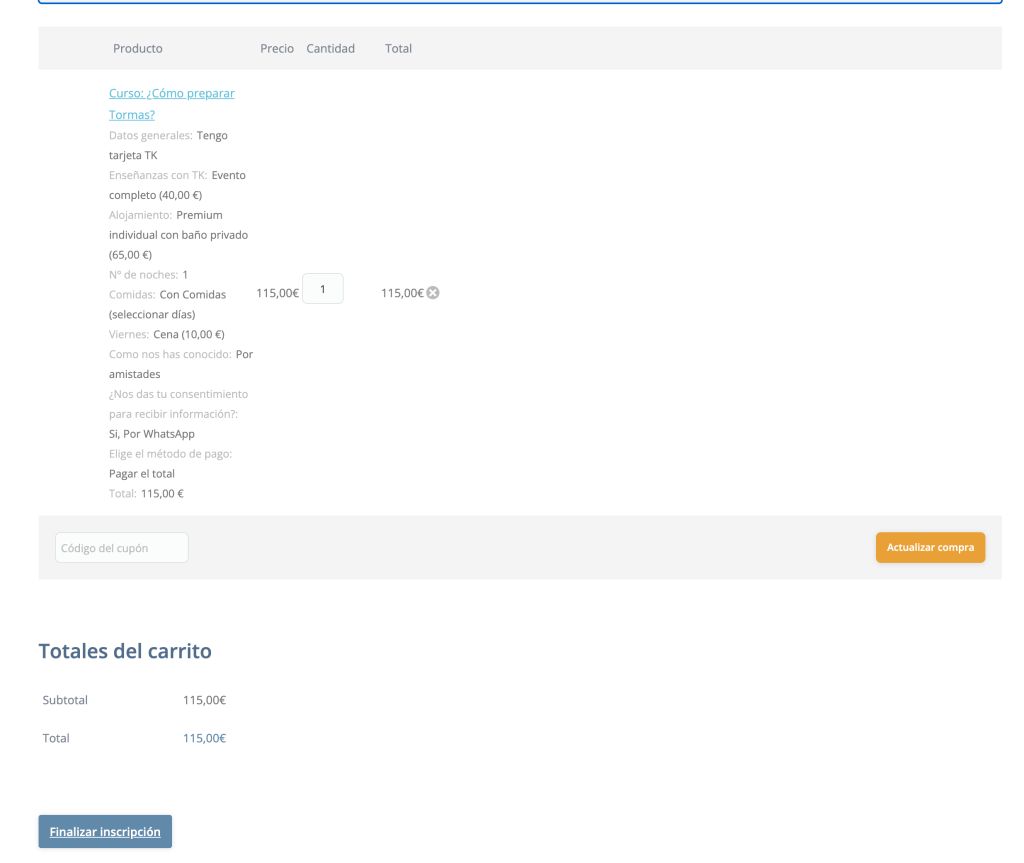
Task: Click the Total column header
Action: 398,48
